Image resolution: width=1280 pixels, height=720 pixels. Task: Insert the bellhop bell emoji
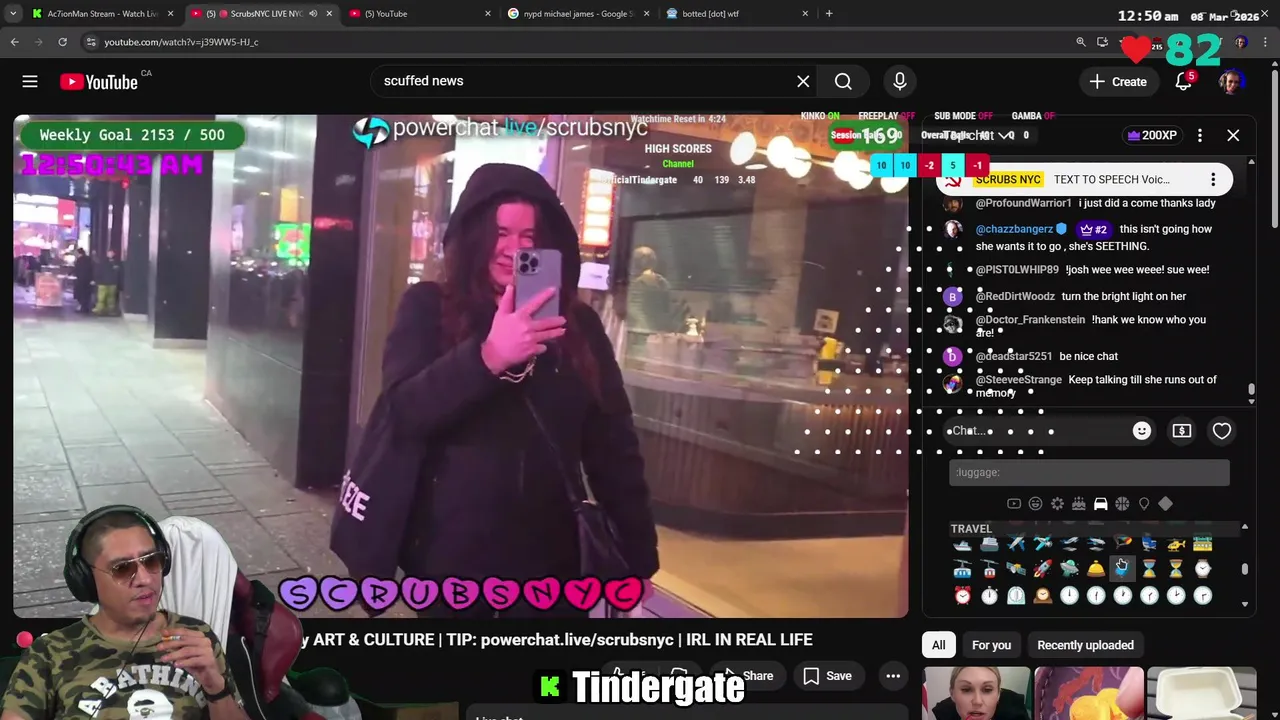pos(1096,569)
